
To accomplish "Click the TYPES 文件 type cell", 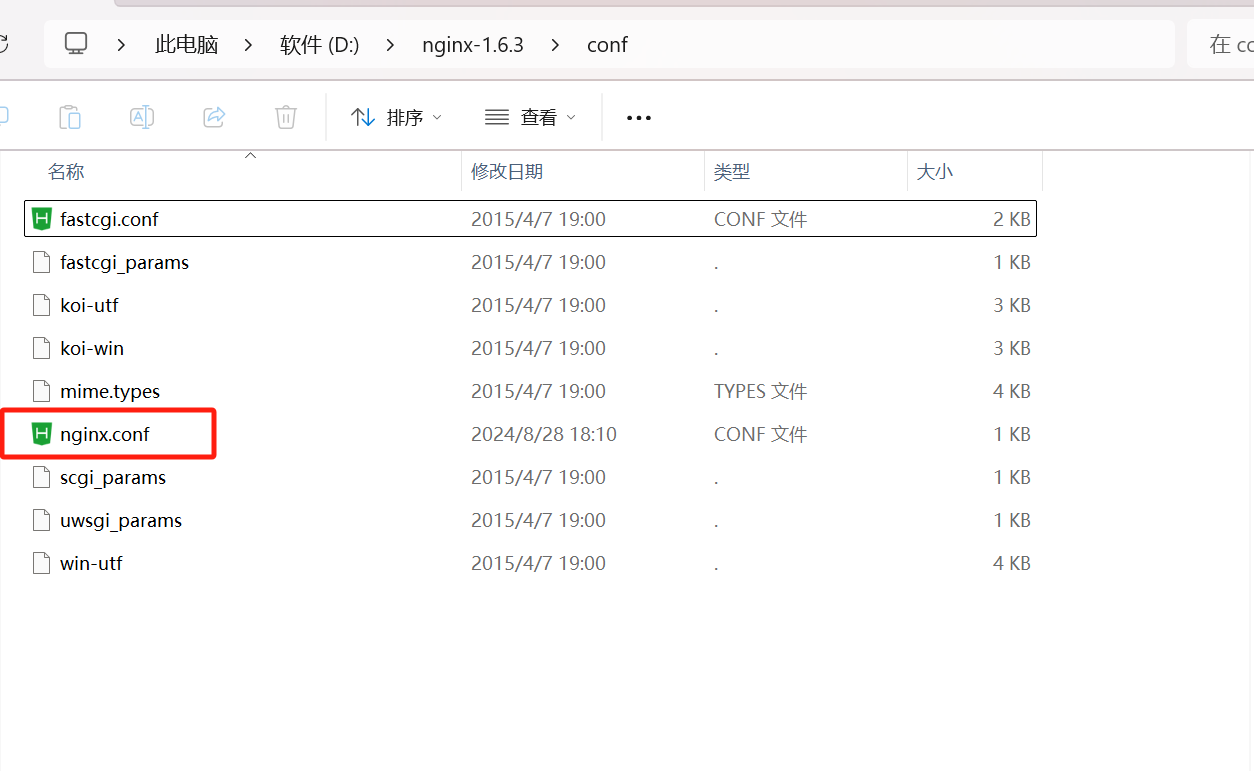I will [x=760, y=391].
